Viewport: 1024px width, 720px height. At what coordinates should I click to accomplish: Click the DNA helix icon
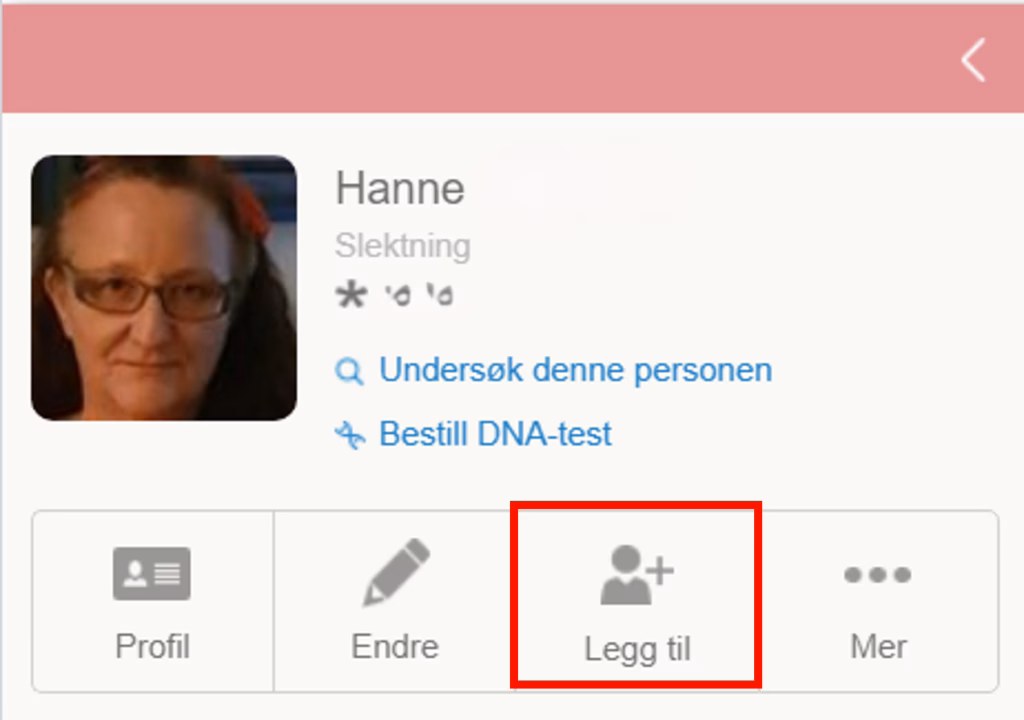click(349, 435)
